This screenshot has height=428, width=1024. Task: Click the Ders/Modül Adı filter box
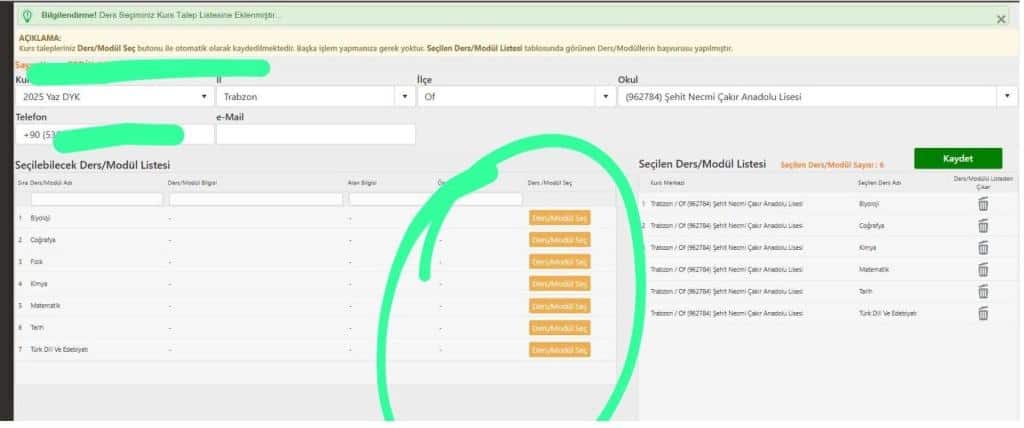coord(95,199)
